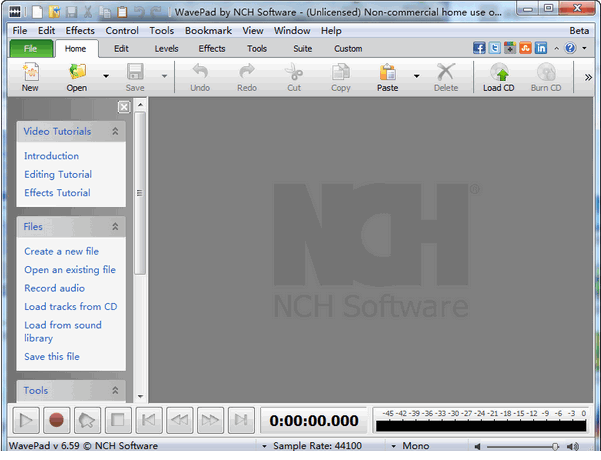This screenshot has height=460, width=601.
Task: Click the Load CD icon
Action: [499, 72]
